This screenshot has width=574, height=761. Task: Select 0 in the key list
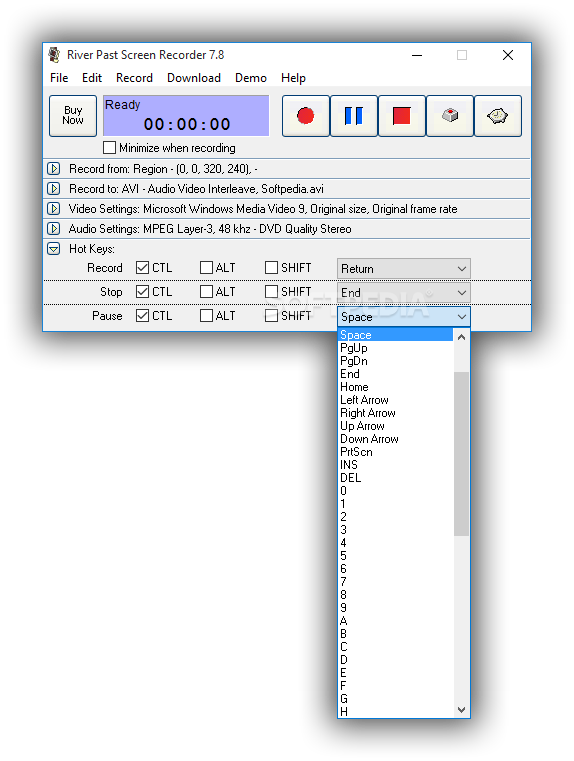[x=395, y=491]
